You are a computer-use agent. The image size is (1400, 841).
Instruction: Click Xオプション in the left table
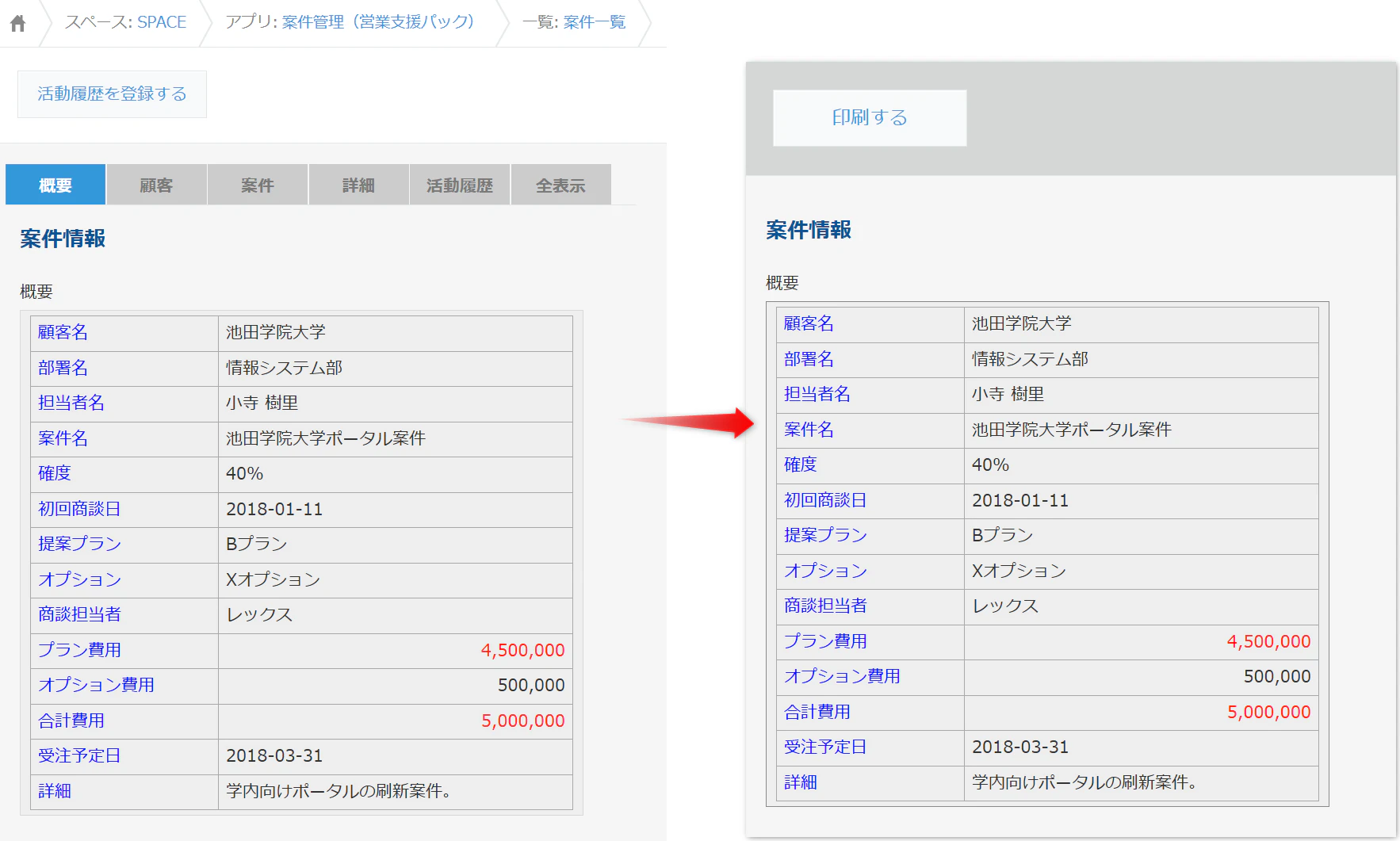(273, 579)
